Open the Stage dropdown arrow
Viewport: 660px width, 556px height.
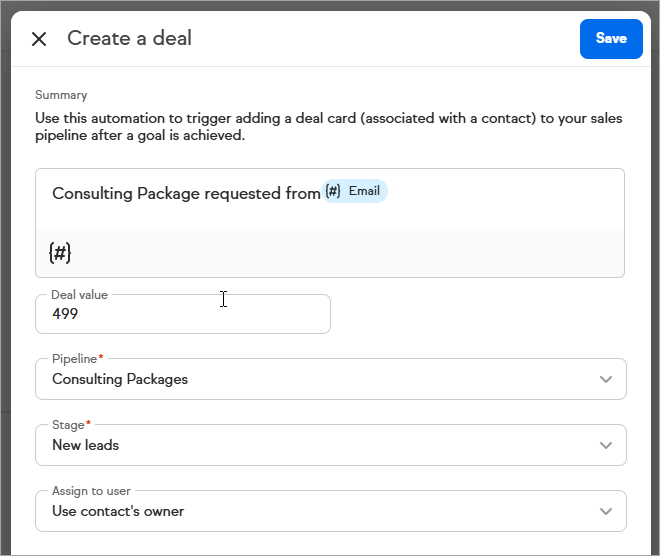click(605, 446)
